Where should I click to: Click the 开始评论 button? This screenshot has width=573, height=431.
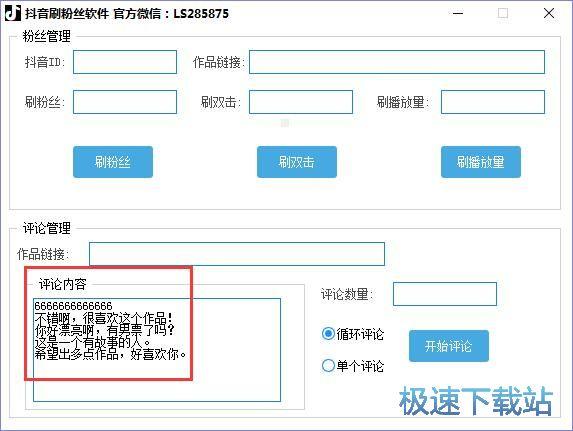click(x=449, y=346)
